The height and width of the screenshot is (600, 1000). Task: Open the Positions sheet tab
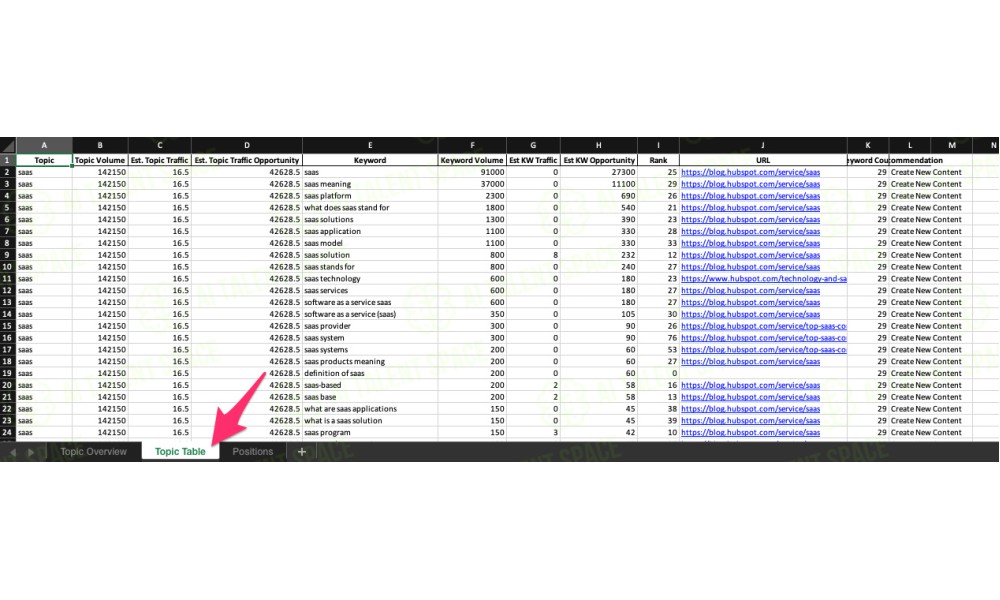pos(253,451)
